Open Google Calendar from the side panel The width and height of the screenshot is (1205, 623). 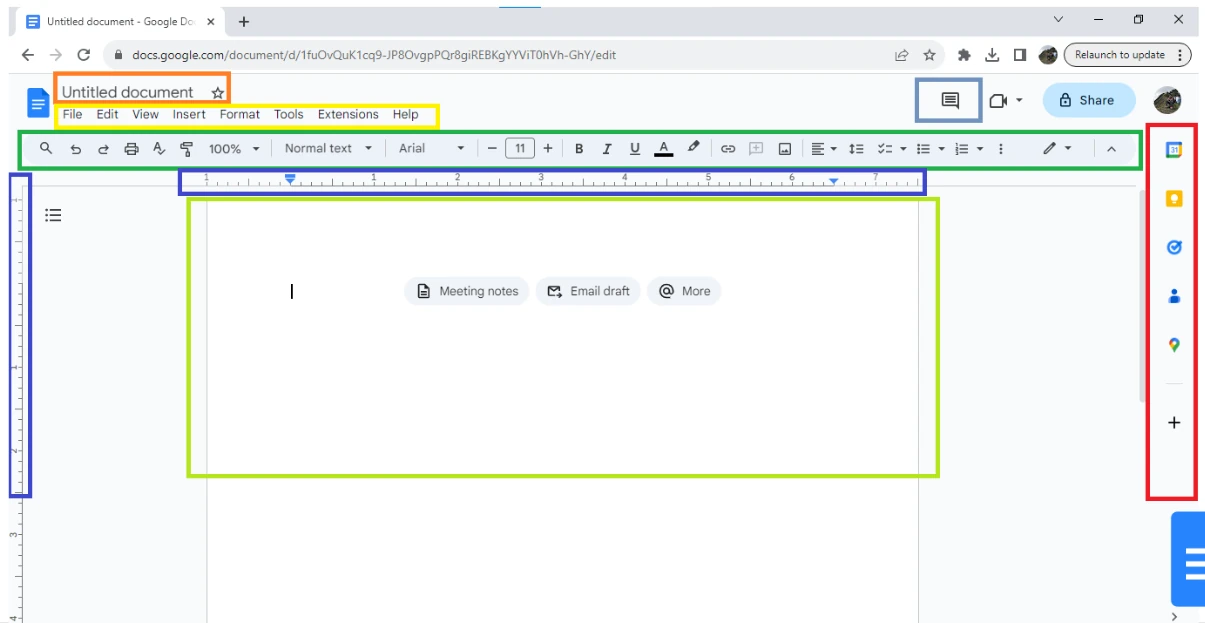click(1172, 149)
